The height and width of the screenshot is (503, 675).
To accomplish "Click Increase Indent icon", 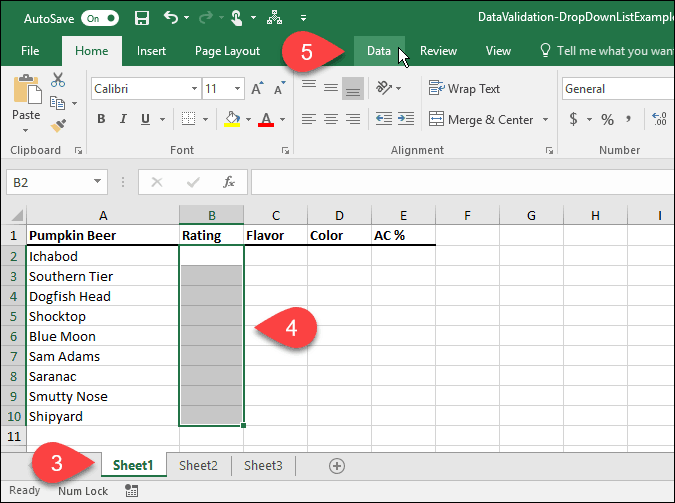I will click(x=406, y=118).
